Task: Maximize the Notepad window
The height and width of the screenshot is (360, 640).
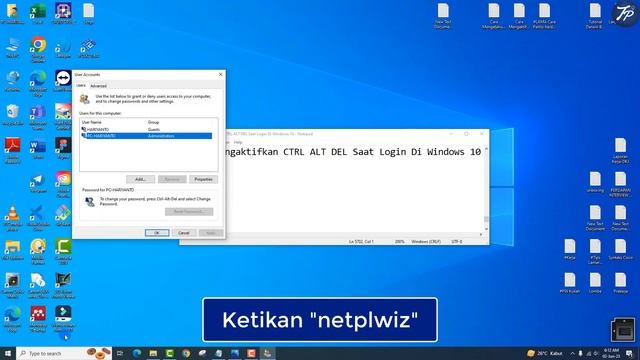Action: (466, 134)
